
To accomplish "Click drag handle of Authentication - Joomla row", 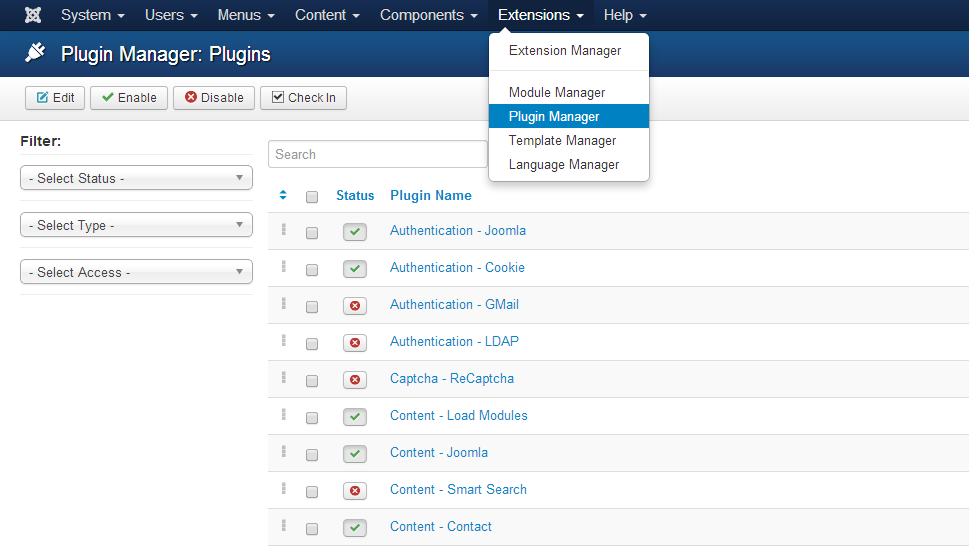I will (284, 229).
